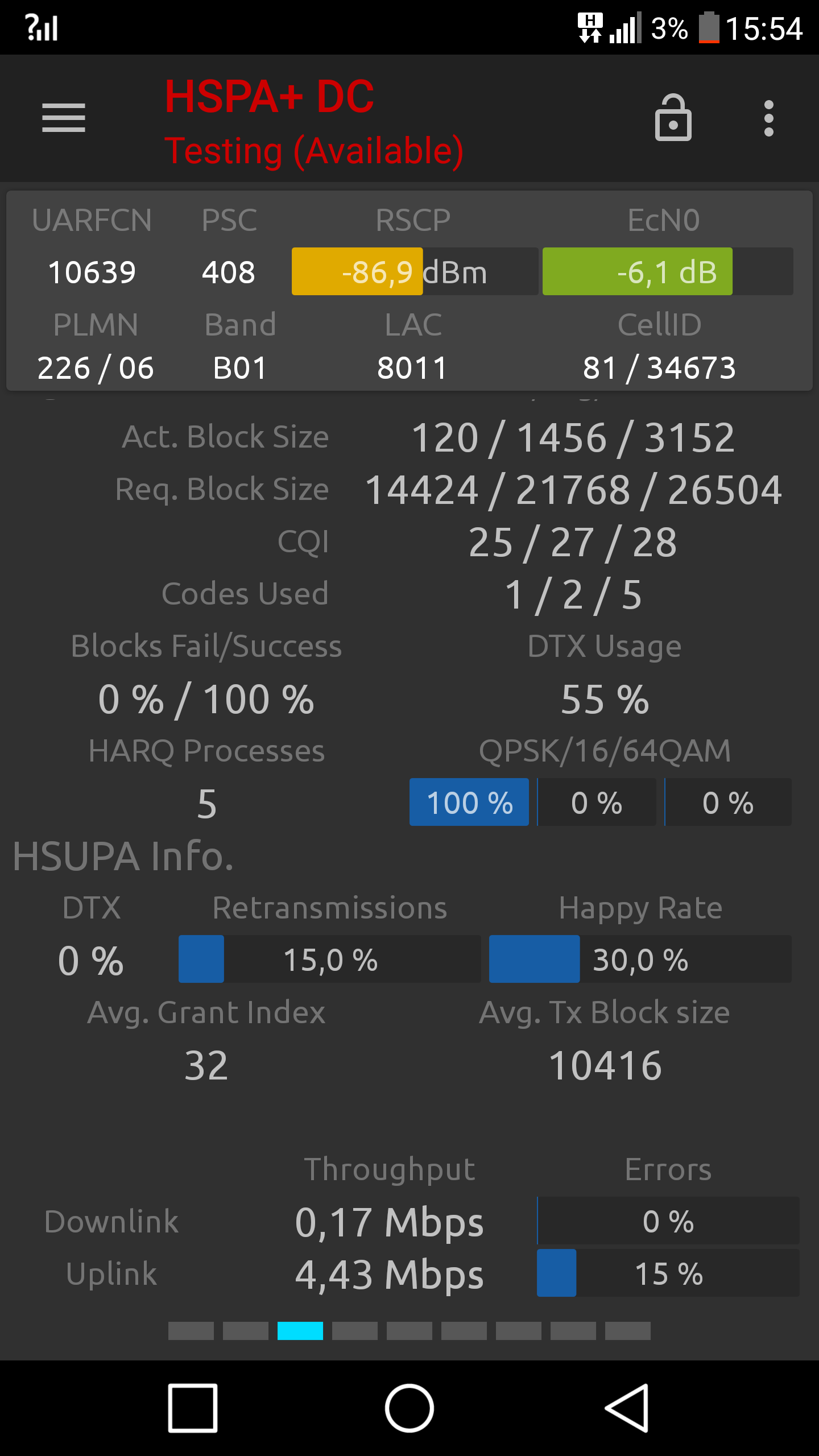This screenshot has height=1456, width=819.
Task: Open the three-dot overflow menu
Action: pyautogui.click(x=769, y=118)
